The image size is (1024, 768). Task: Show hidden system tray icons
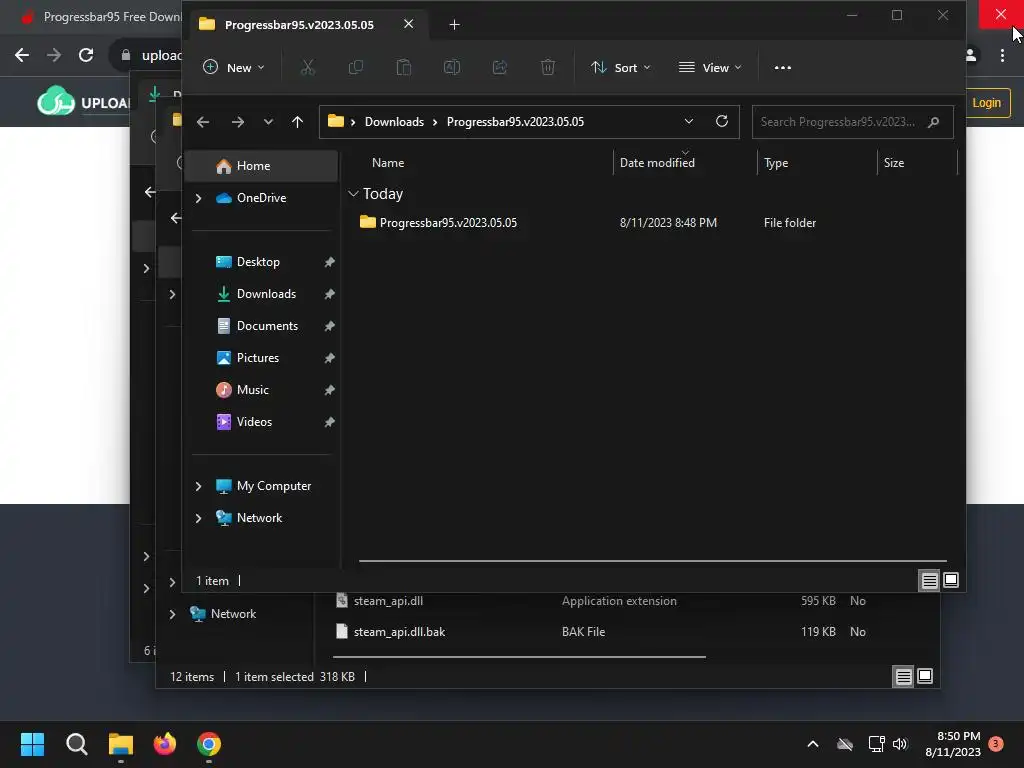[813, 744]
